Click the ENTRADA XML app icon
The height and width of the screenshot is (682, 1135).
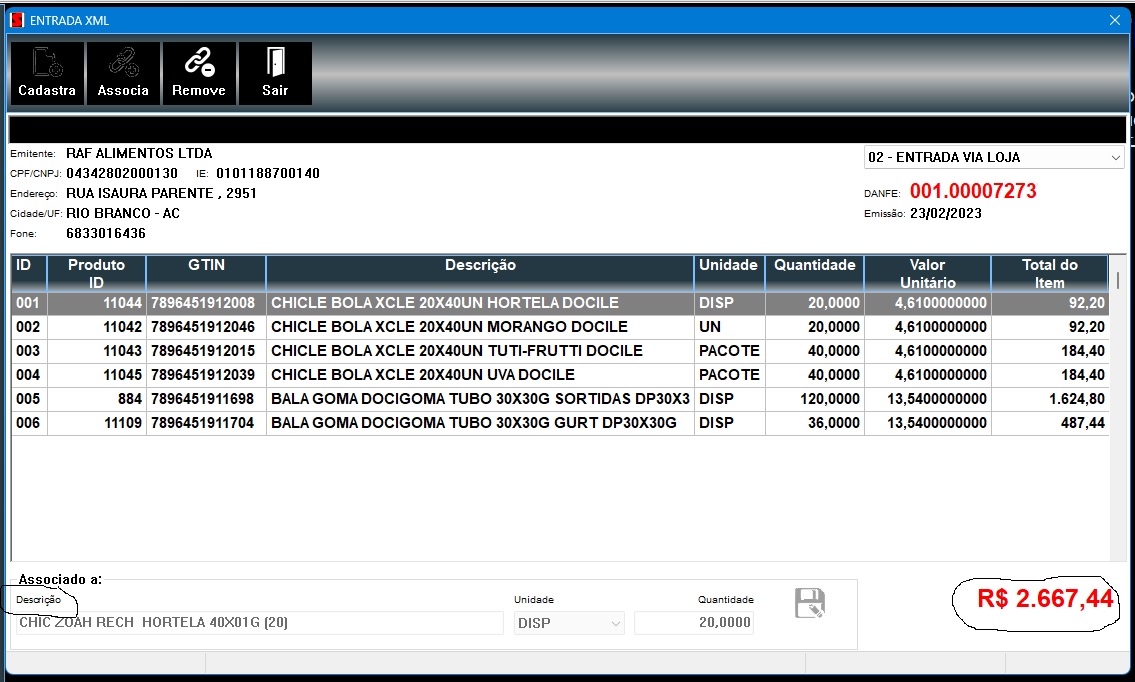pyautogui.click(x=17, y=20)
